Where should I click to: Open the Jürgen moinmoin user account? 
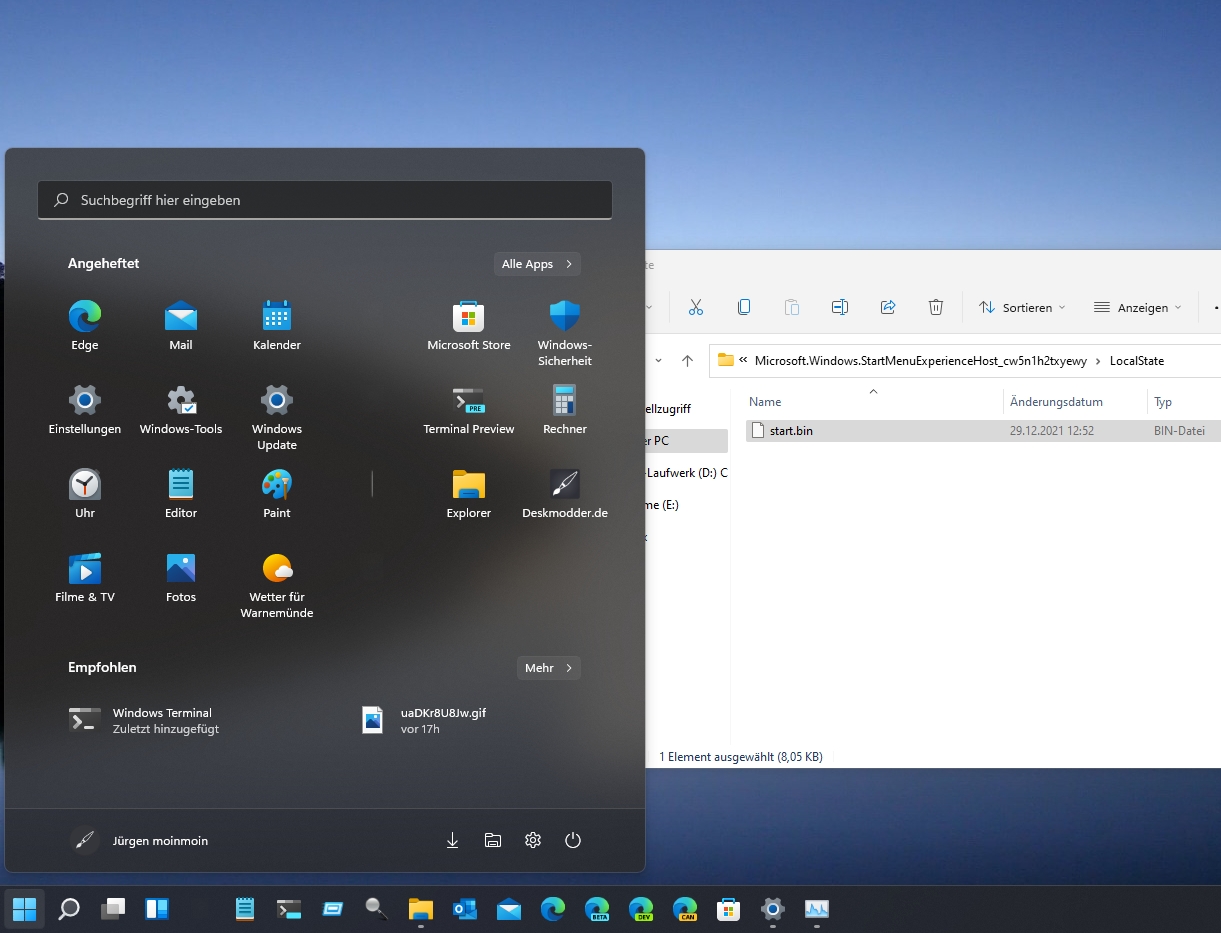point(139,841)
